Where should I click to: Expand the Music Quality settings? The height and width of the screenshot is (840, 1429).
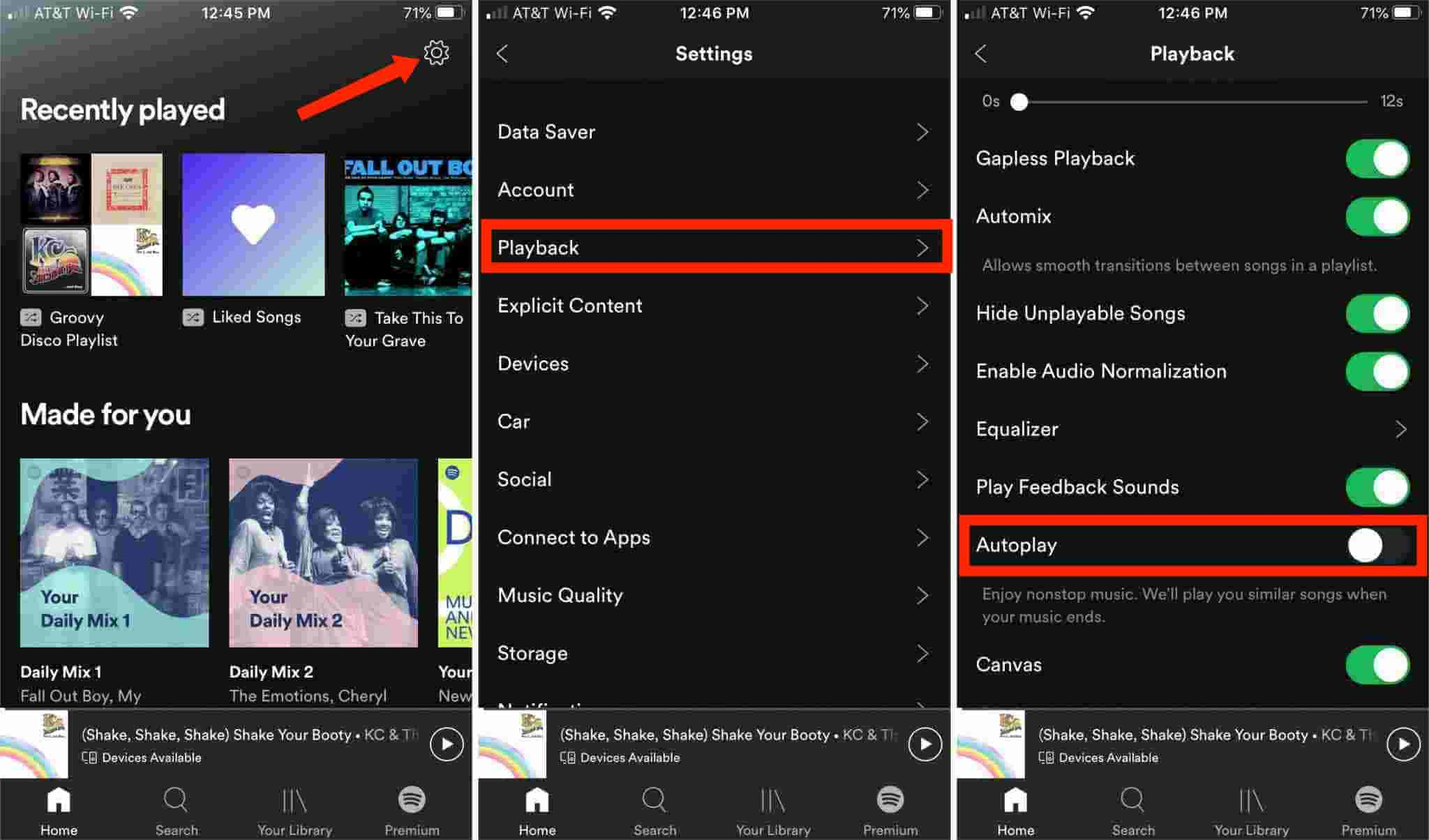714,595
